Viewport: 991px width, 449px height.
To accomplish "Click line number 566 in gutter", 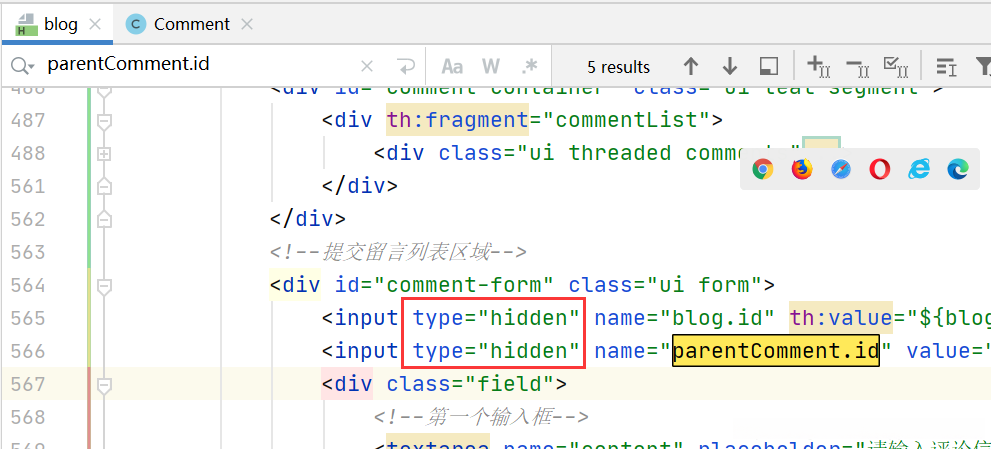I will point(28,351).
